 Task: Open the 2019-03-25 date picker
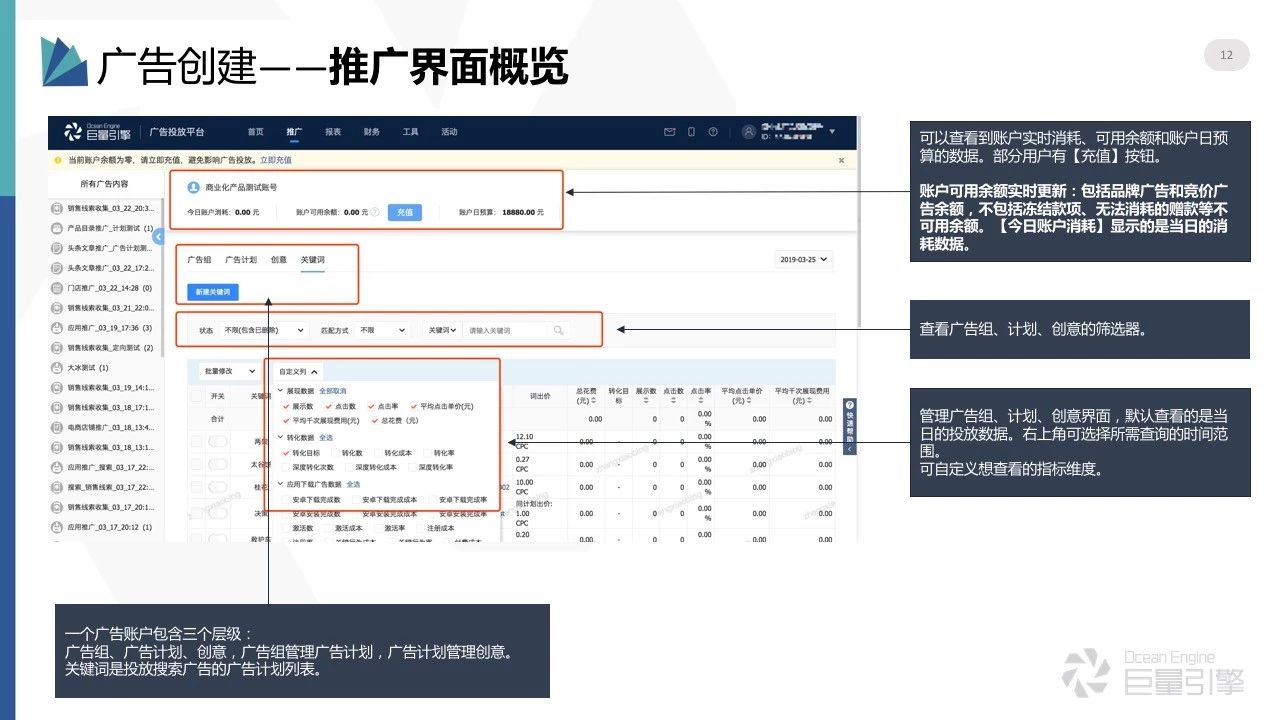tap(803, 259)
